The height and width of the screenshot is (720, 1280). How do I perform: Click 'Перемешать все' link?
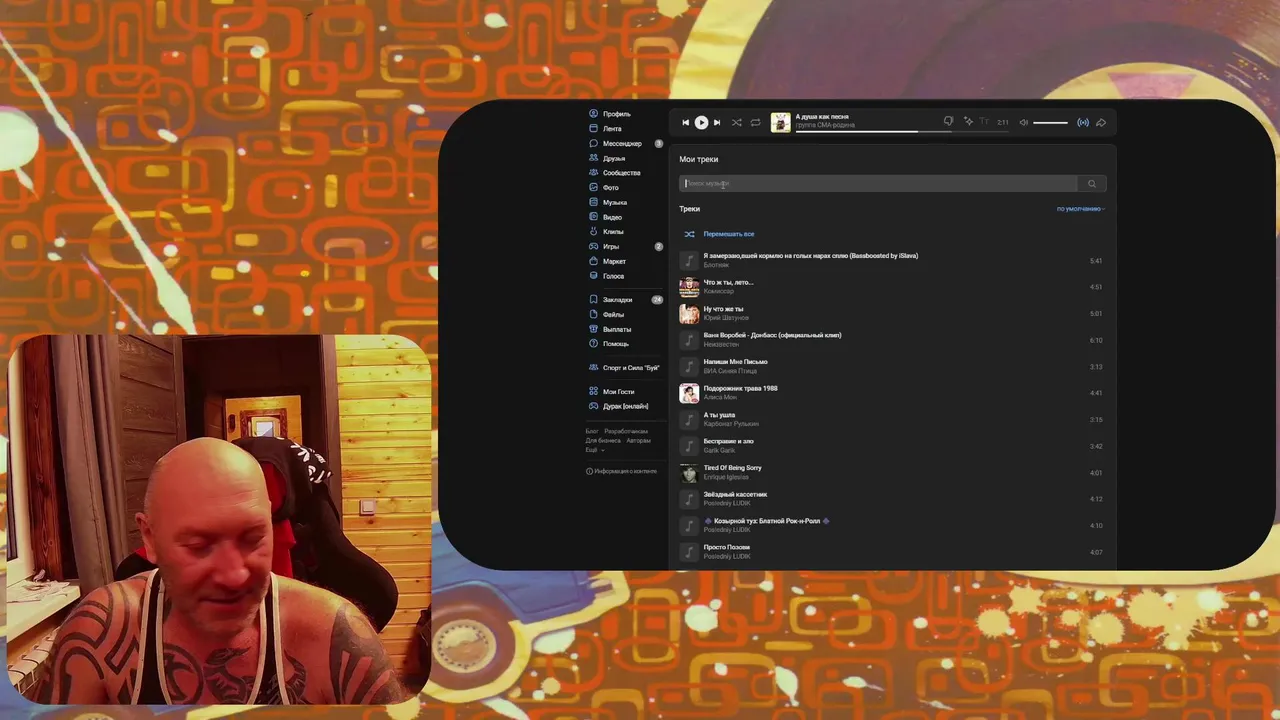point(729,234)
